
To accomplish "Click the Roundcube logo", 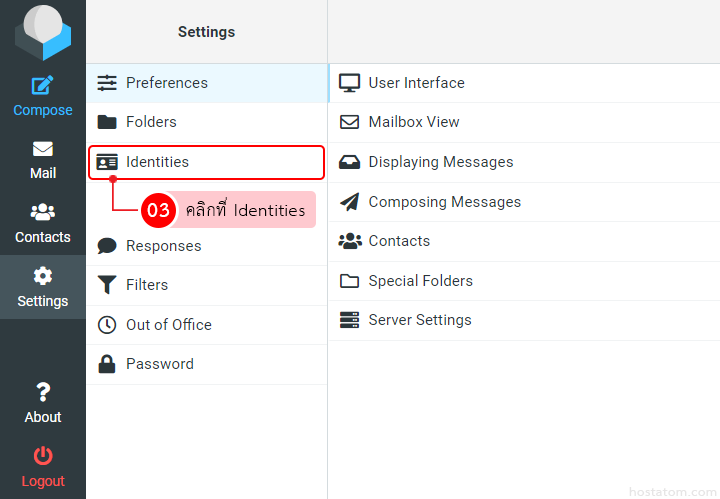I will [42, 32].
